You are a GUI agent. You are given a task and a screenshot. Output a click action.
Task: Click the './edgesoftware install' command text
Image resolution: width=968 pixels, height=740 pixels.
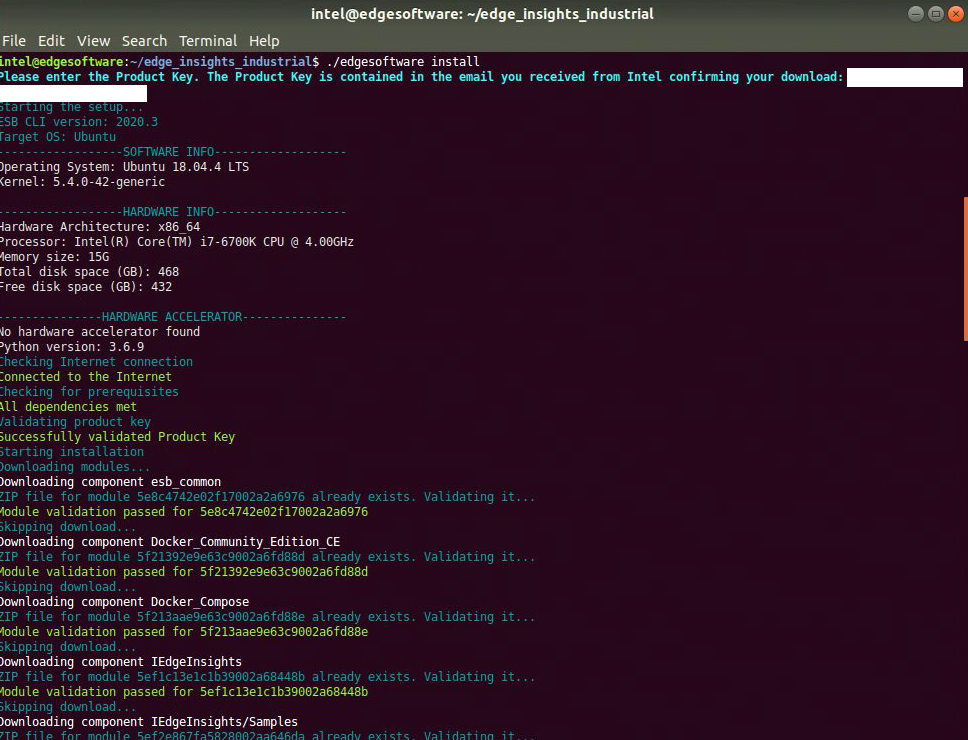(x=403, y=62)
